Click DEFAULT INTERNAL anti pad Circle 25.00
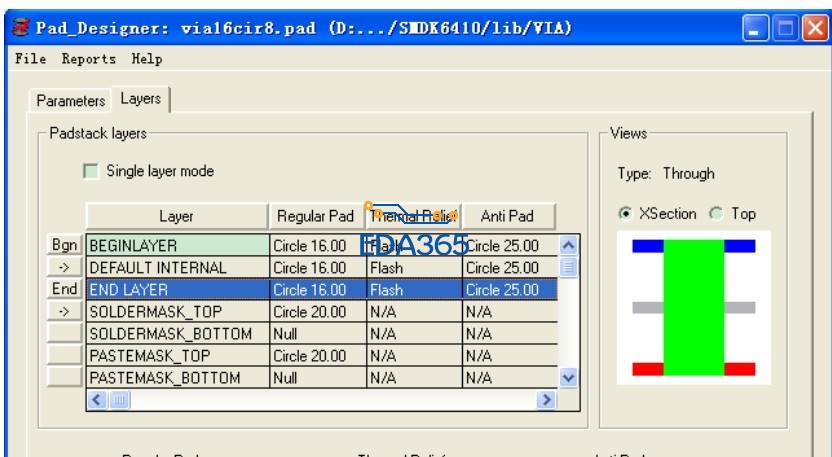Screen dimensions: 832x457 pyautogui.click(x=510, y=268)
